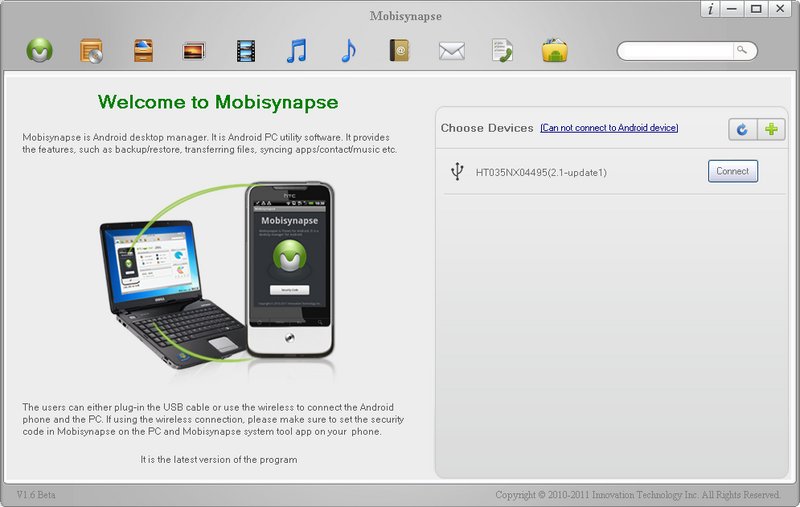Click the search magnifier button
This screenshot has height=507, width=800.
point(742,50)
